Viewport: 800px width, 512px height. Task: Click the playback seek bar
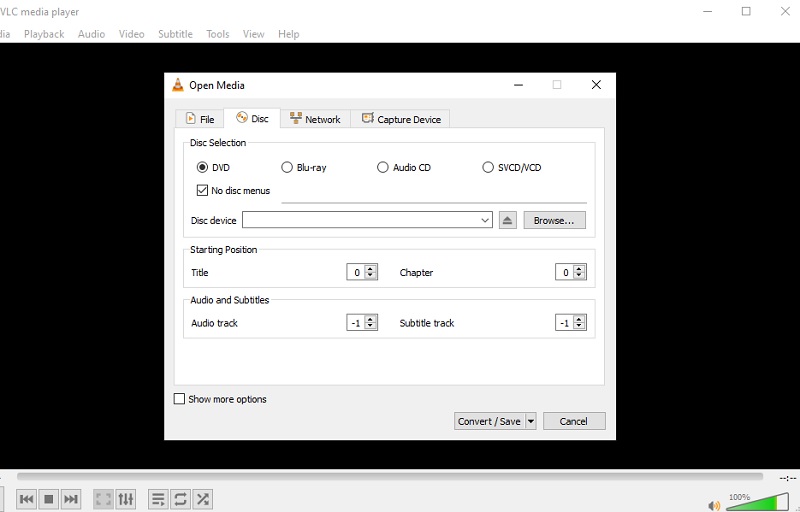tap(390, 476)
